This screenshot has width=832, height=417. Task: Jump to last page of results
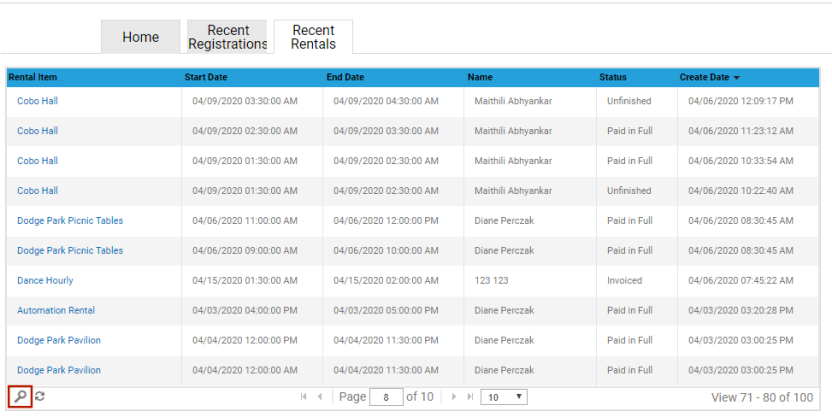pyautogui.click(x=468, y=397)
